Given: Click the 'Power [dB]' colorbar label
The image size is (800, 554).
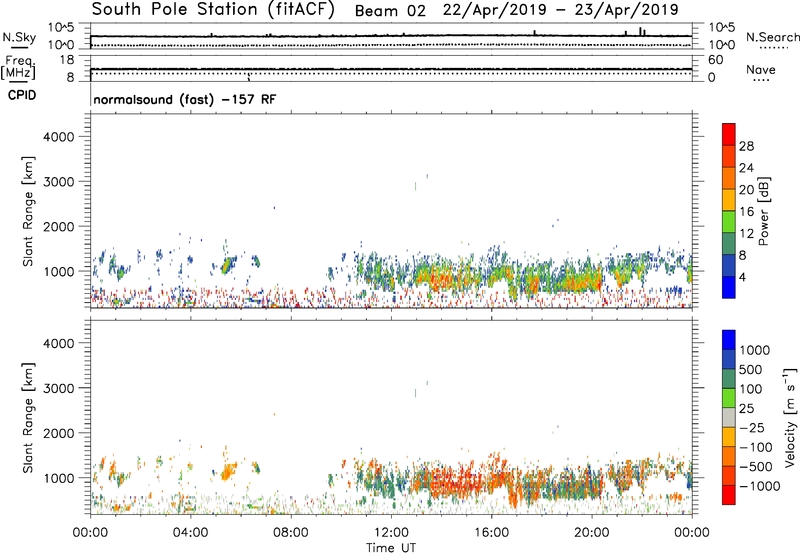Looking at the screenshot, I should coord(764,211).
